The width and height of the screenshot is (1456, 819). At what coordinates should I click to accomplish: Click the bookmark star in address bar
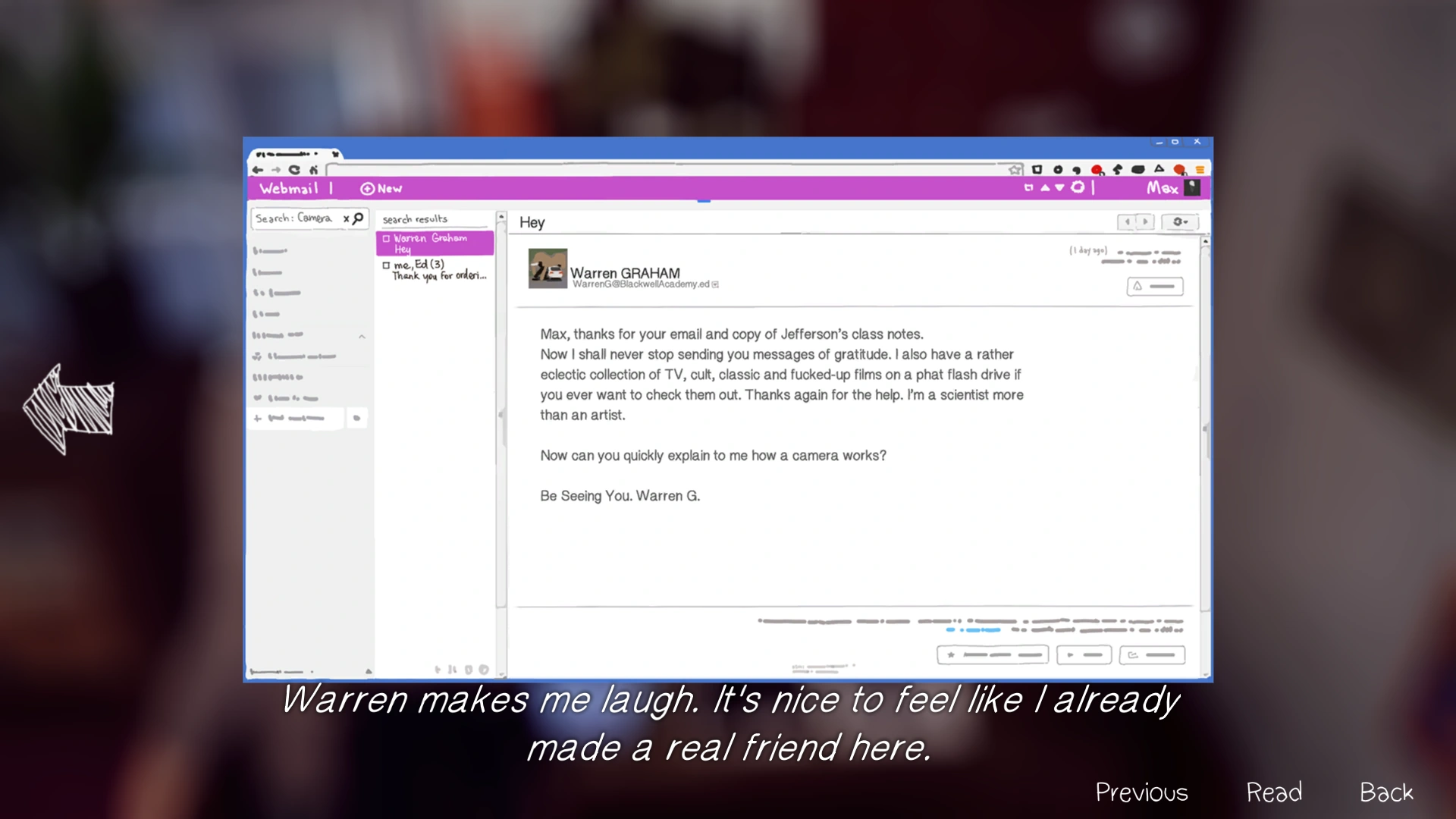(1014, 170)
